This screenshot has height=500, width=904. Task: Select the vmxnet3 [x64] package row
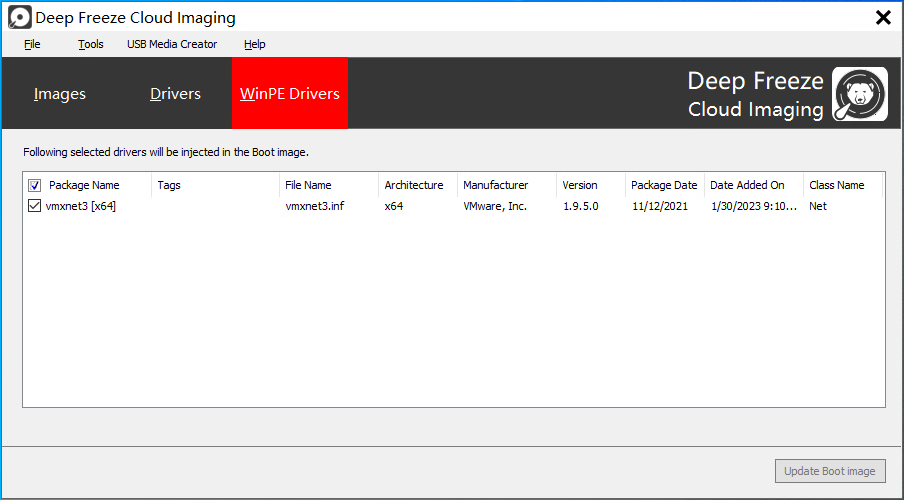(x=453, y=206)
